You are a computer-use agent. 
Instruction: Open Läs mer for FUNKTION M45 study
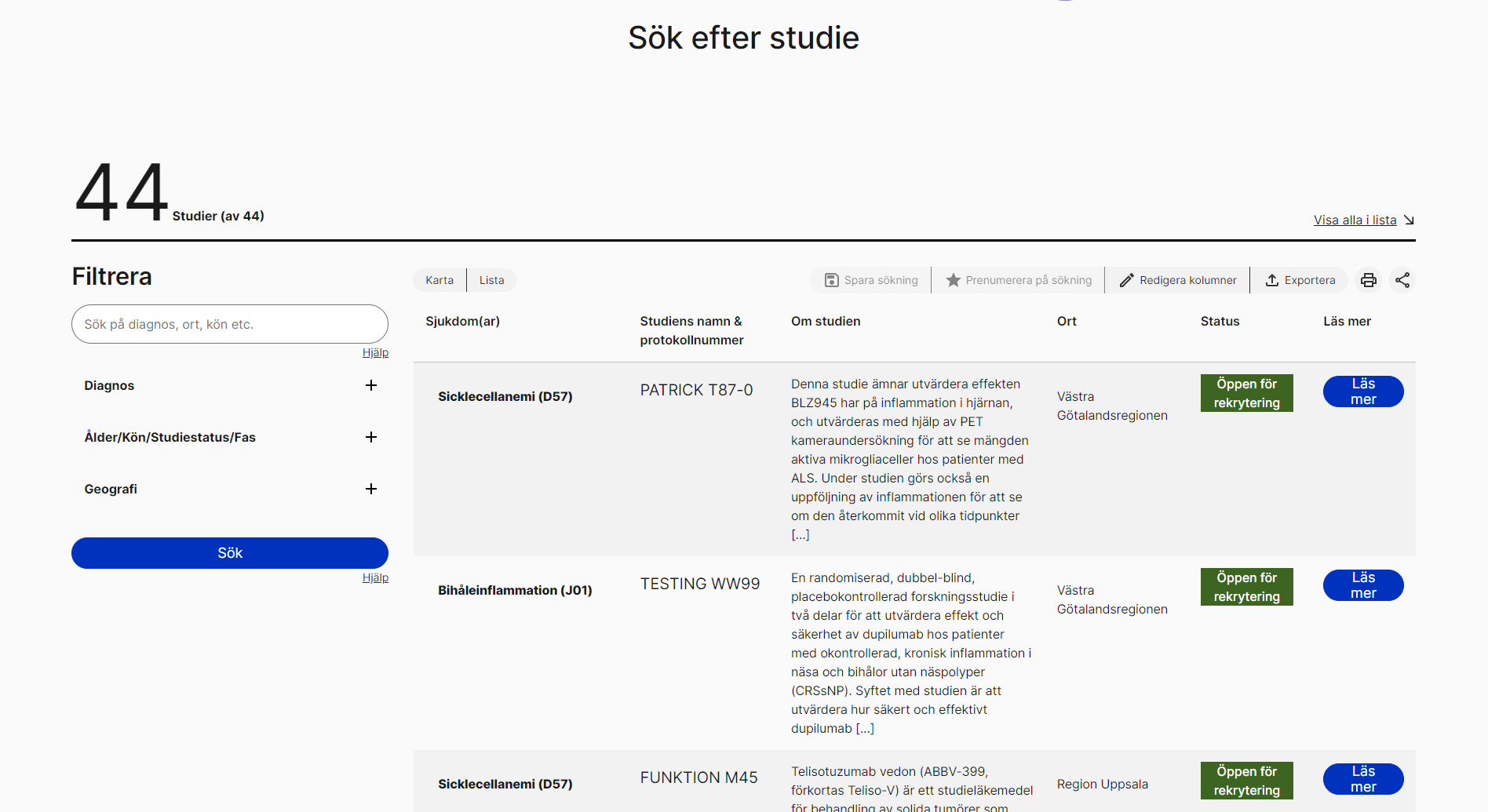(x=1362, y=779)
